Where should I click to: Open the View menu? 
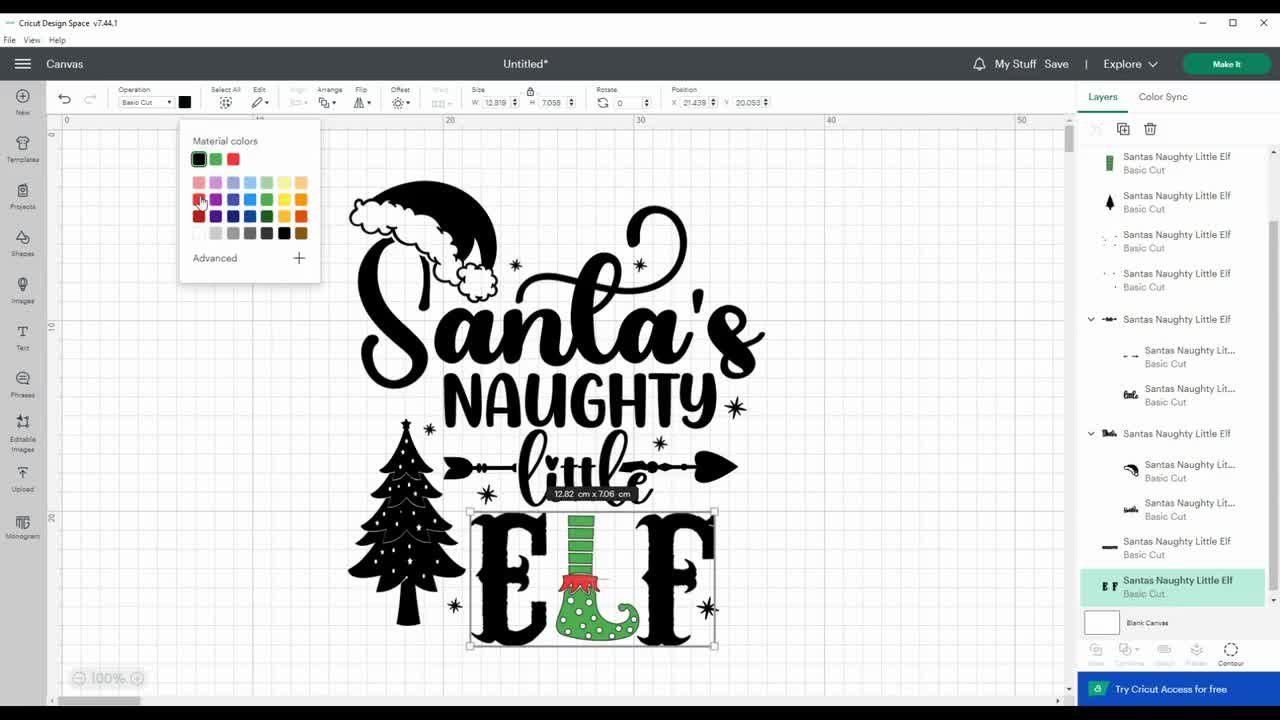point(32,40)
